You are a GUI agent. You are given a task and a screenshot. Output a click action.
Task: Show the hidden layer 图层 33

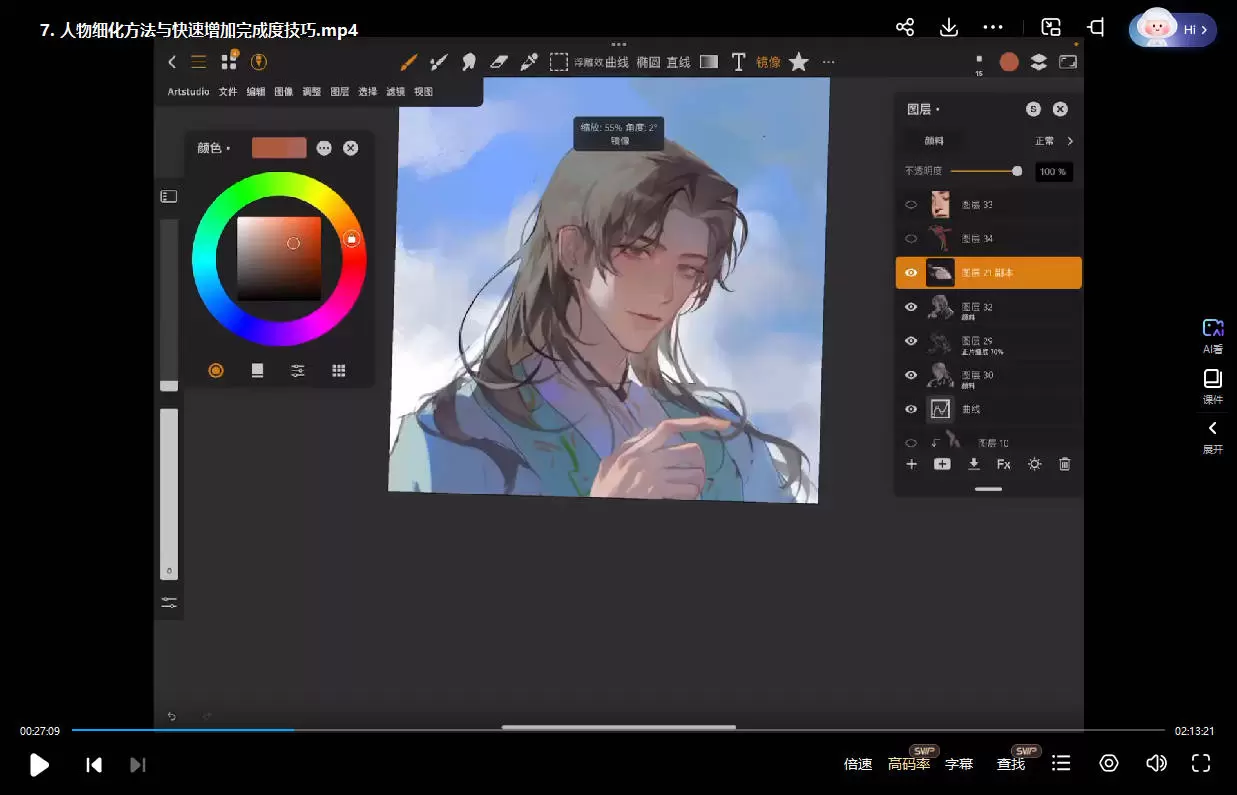(x=911, y=205)
